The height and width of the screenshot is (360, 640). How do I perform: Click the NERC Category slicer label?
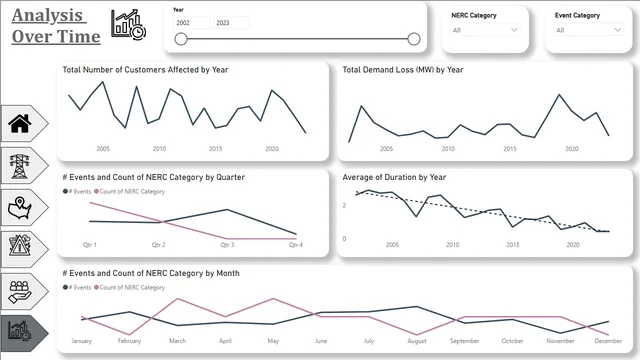click(474, 16)
